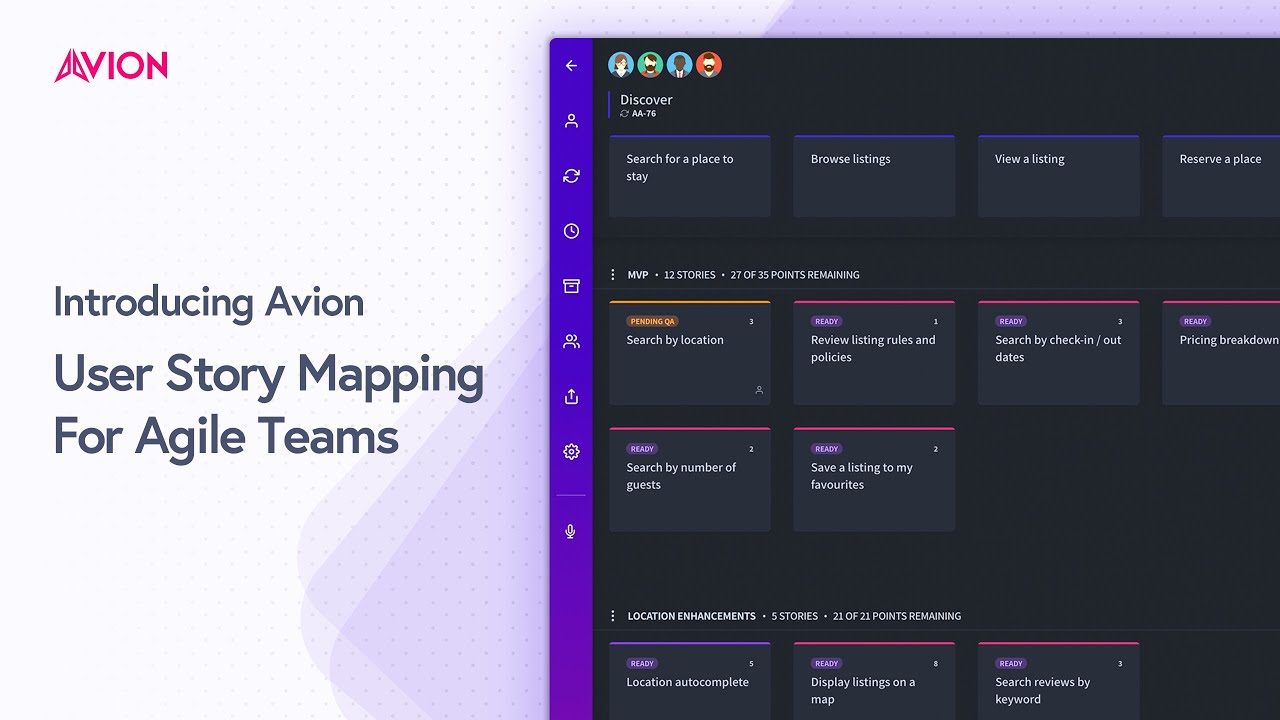
Task: Click point estimate 3 on Search by location
Action: pos(752,322)
